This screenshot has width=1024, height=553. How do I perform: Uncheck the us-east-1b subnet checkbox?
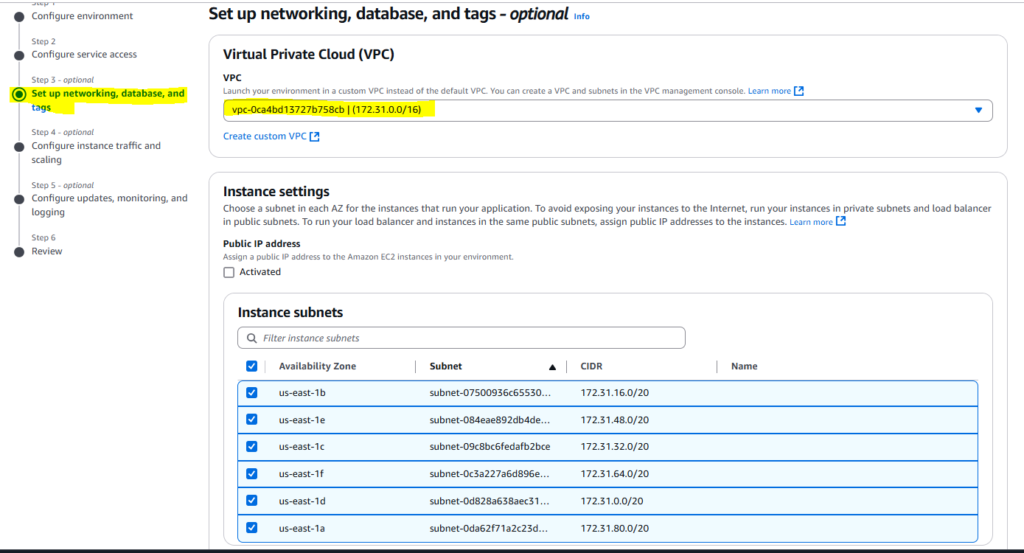coord(252,393)
